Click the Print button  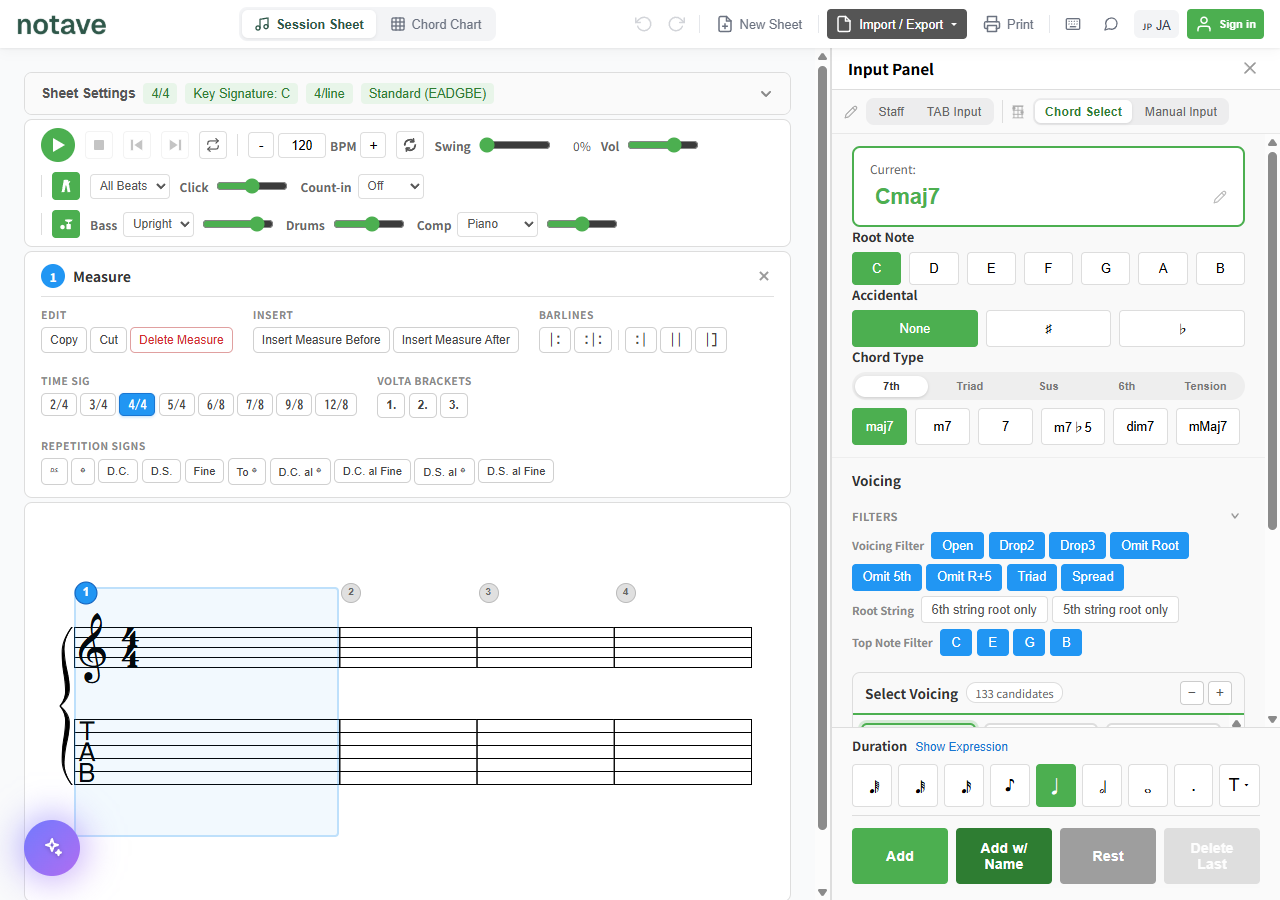tap(1009, 24)
